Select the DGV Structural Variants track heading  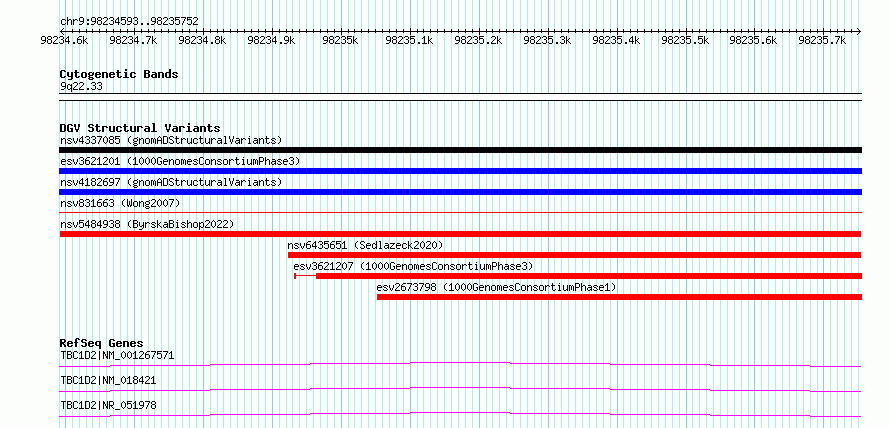point(140,128)
